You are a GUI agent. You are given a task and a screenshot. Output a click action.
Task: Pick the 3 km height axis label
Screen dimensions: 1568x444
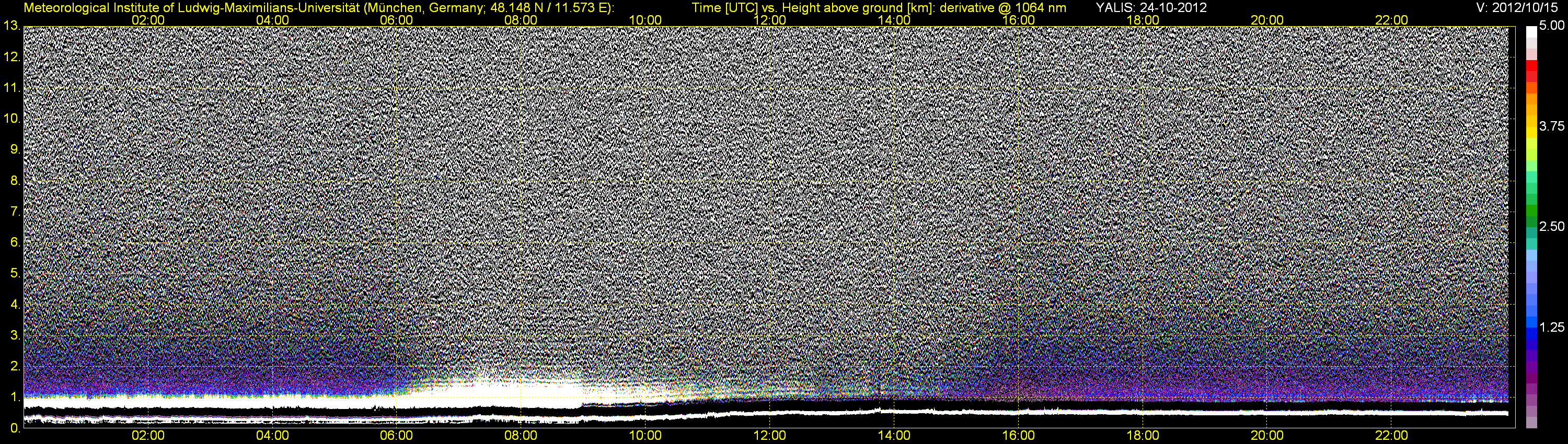click(15, 335)
